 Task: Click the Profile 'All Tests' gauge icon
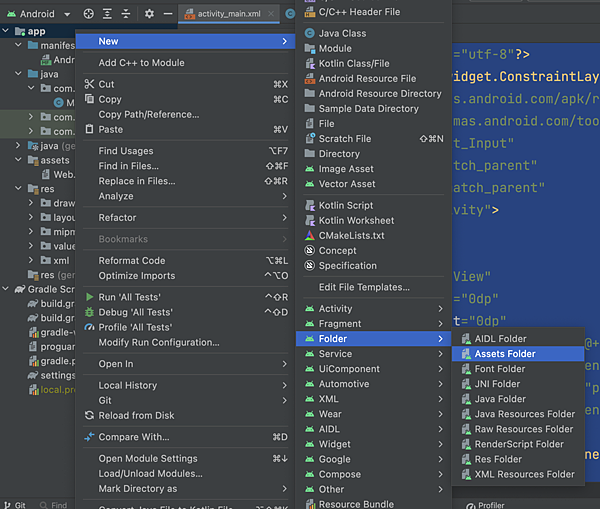pos(89,327)
